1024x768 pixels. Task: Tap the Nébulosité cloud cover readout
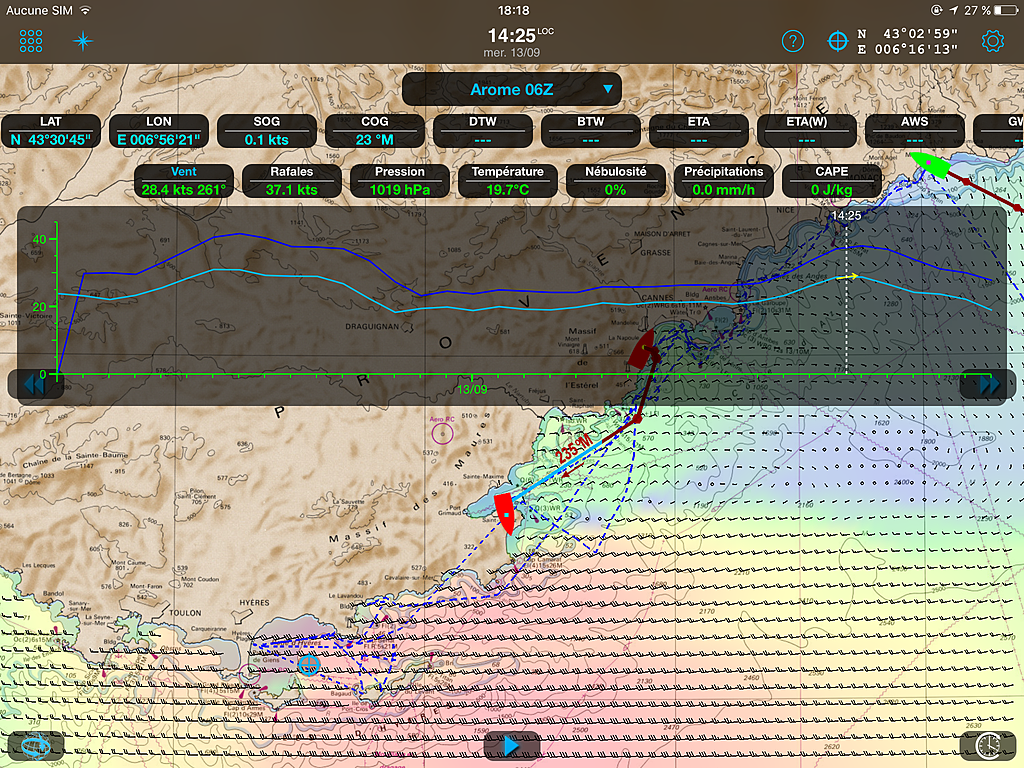point(615,181)
